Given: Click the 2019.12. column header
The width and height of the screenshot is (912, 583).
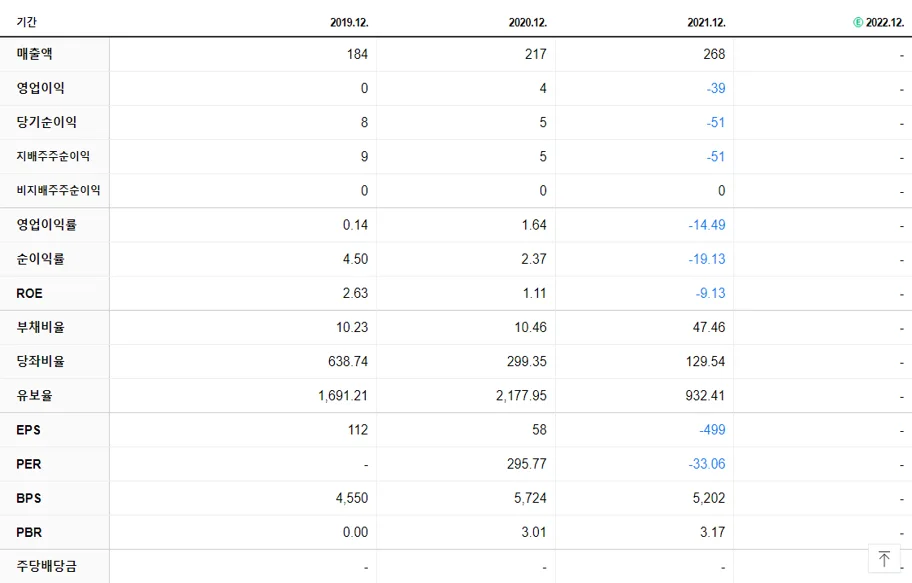Looking at the screenshot, I should click(x=349, y=22).
